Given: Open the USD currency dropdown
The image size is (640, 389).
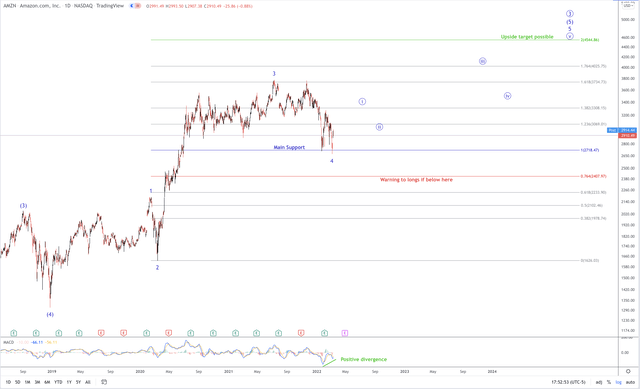Looking at the screenshot, I should [x=628, y=6].
